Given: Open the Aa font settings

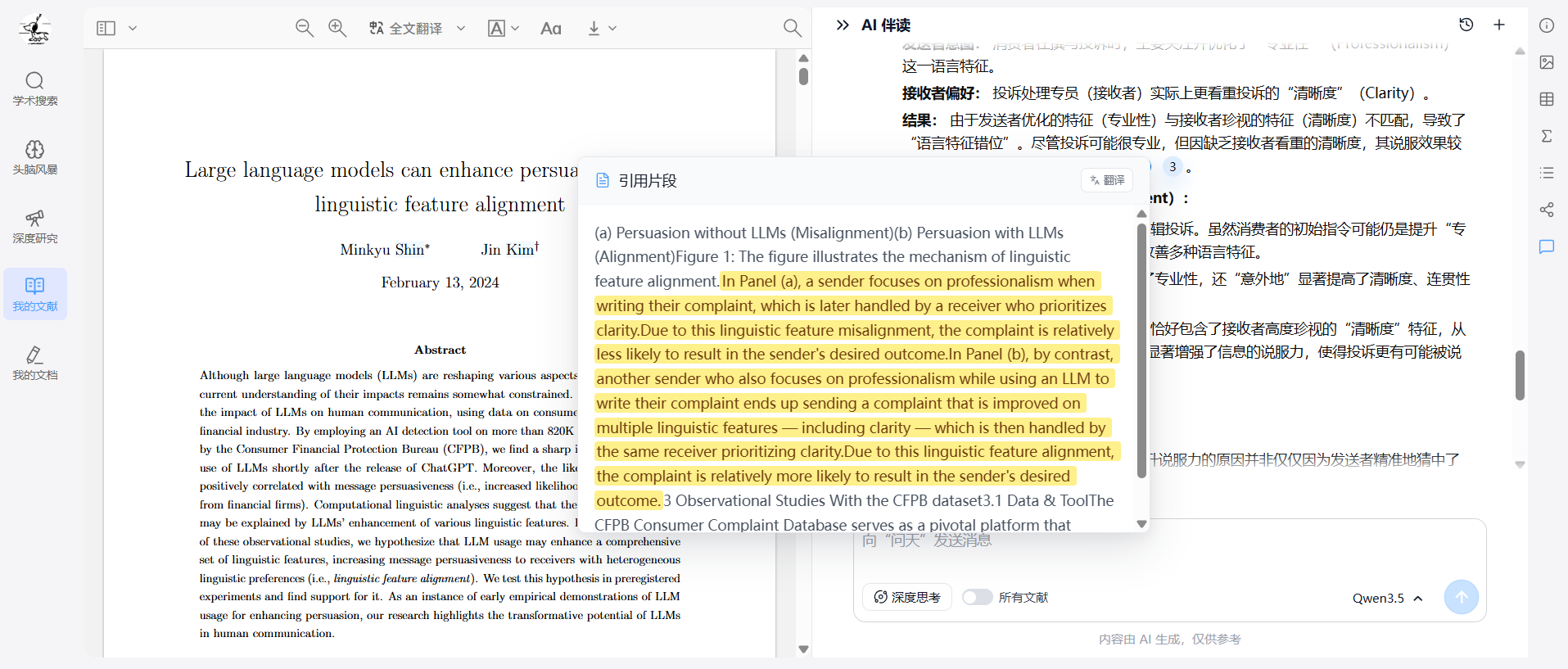Looking at the screenshot, I should click(551, 28).
